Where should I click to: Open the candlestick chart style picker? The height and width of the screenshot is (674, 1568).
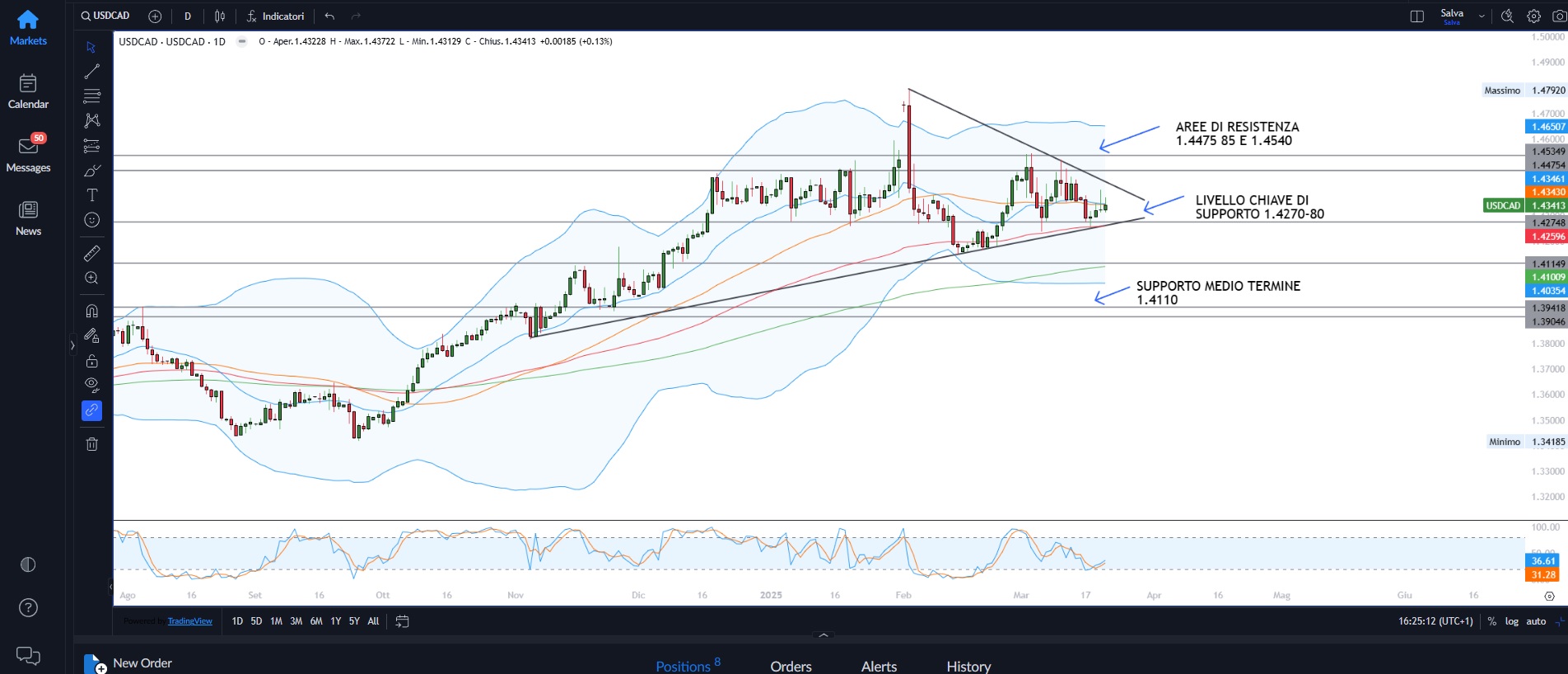coord(220,16)
